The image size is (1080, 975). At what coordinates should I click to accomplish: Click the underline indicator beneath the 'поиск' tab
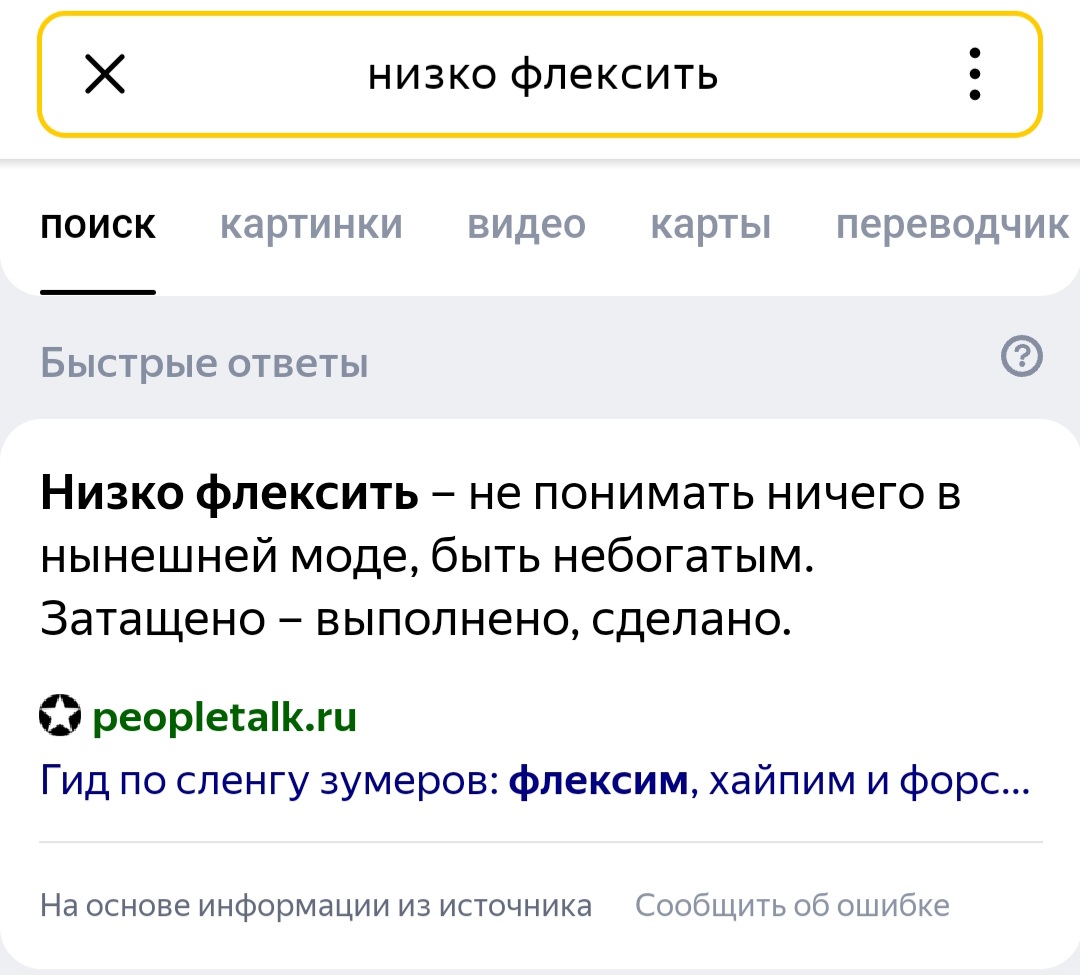click(x=98, y=292)
